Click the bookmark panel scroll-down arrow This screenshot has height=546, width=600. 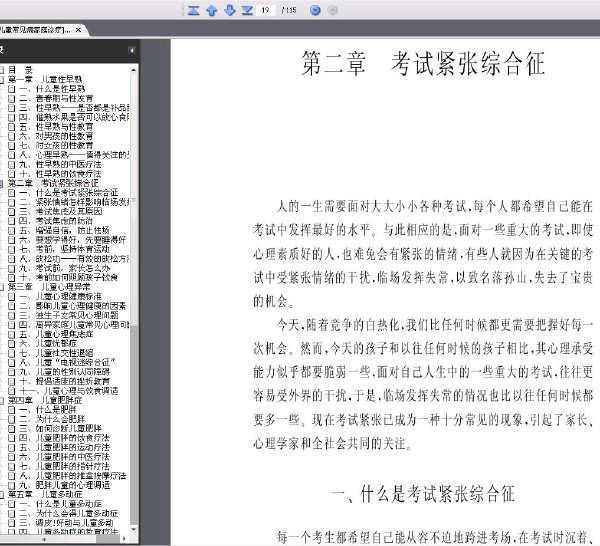point(133,530)
